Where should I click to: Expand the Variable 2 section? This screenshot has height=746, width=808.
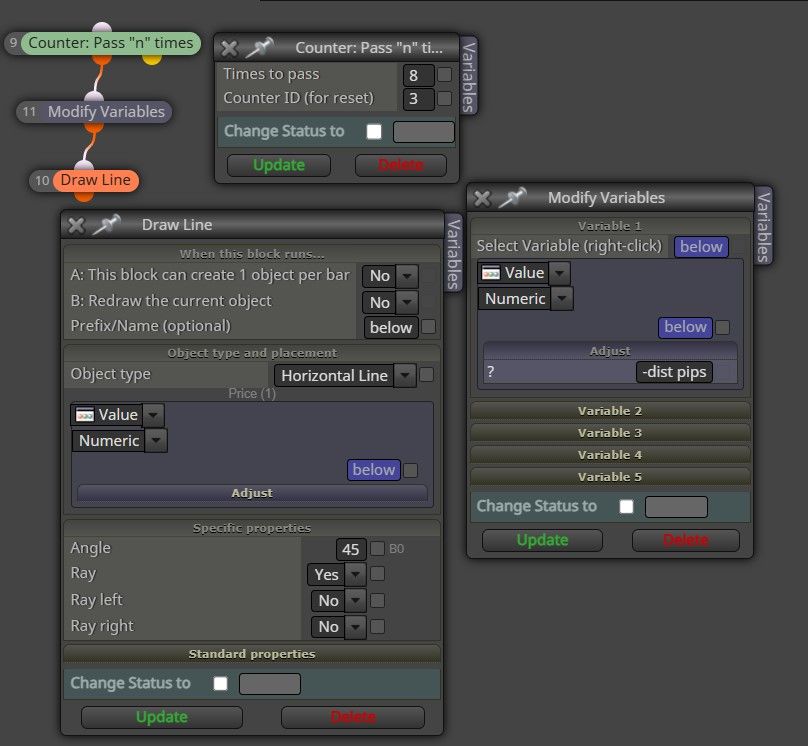pyautogui.click(x=610, y=411)
